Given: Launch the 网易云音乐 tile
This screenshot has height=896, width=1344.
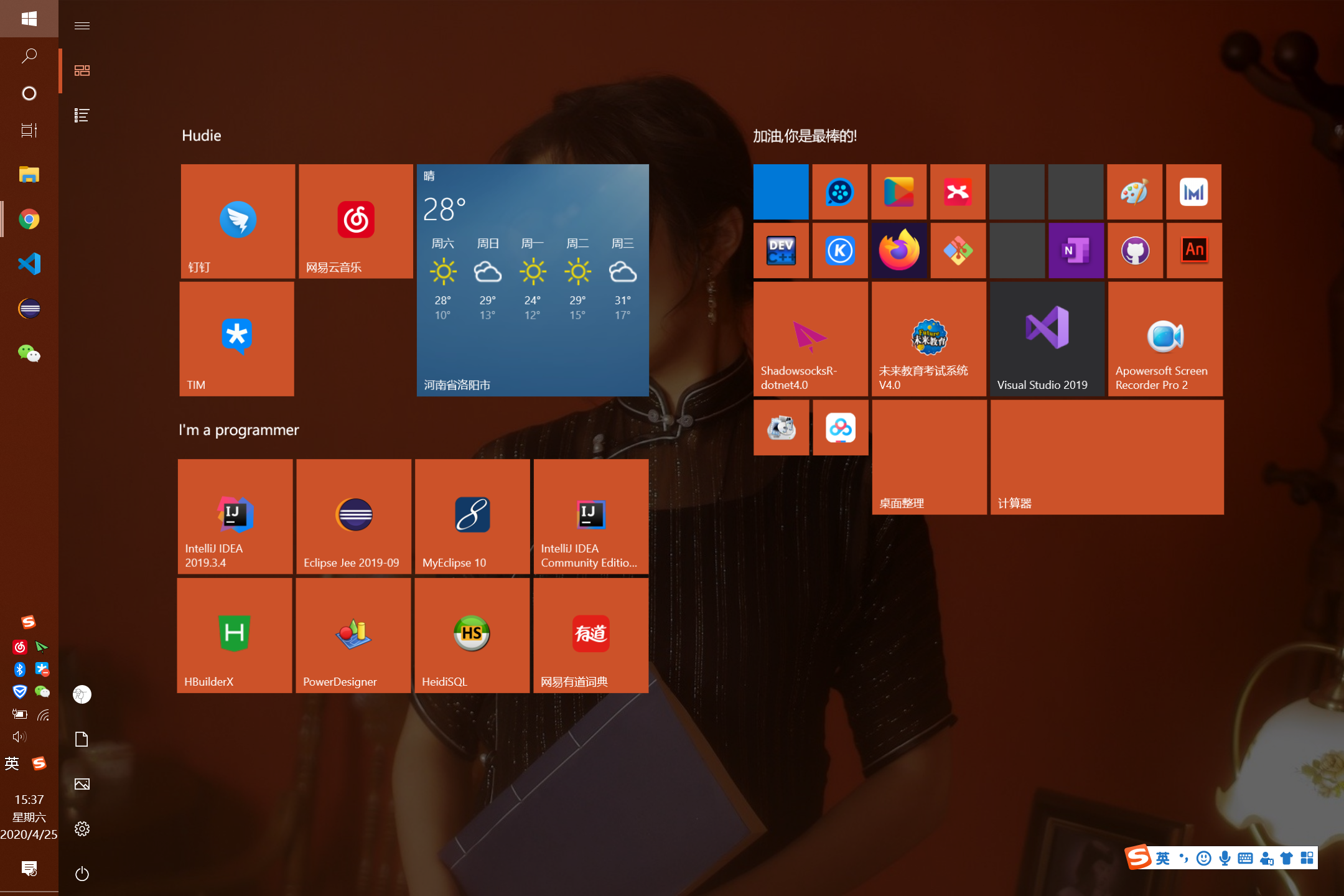Looking at the screenshot, I should (356, 221).
